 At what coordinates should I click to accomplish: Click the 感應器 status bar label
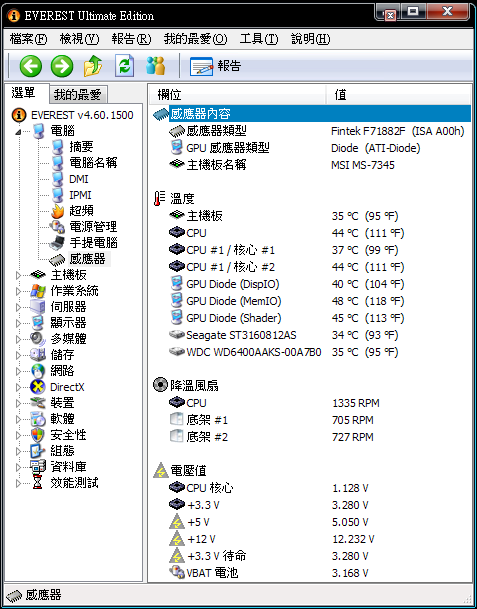point(44,595)
